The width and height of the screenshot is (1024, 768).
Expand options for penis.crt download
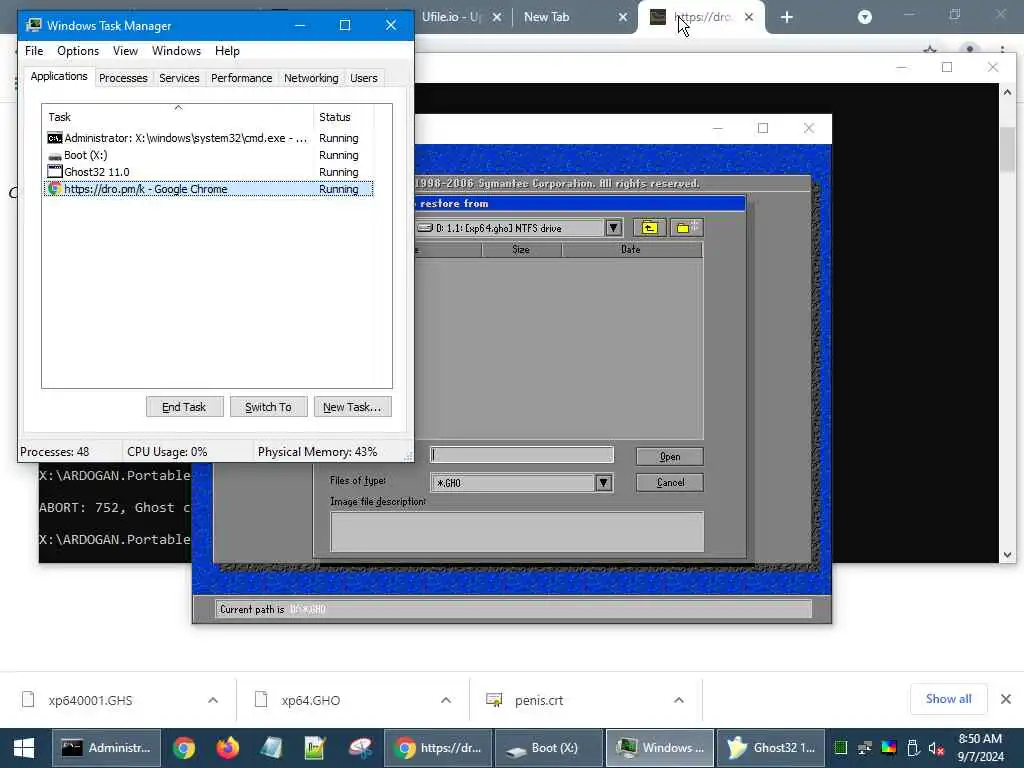tap(679, 700)
